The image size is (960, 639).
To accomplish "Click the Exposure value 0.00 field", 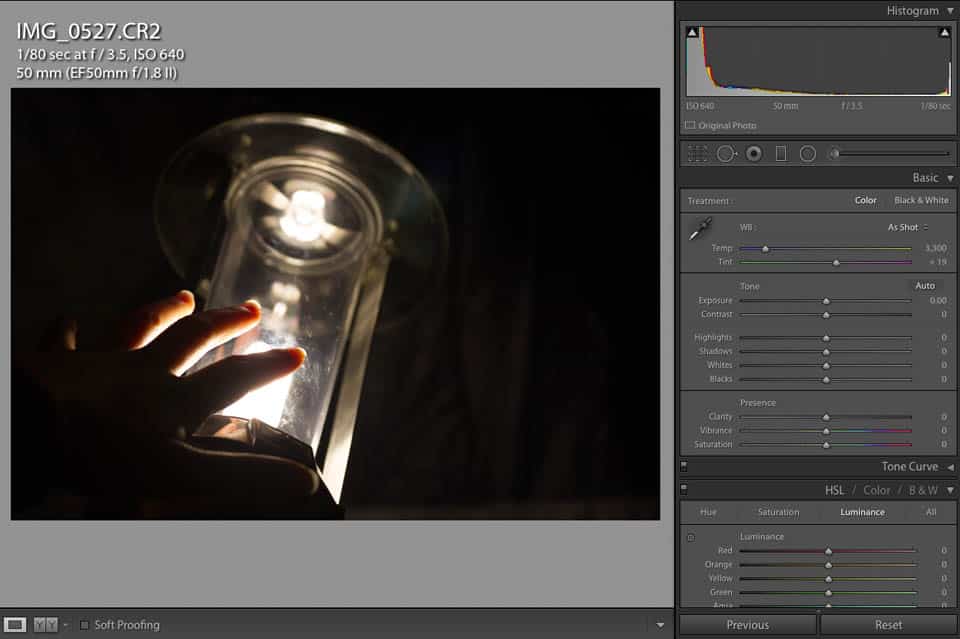I will pyautogui.click(x=938, y=301).
